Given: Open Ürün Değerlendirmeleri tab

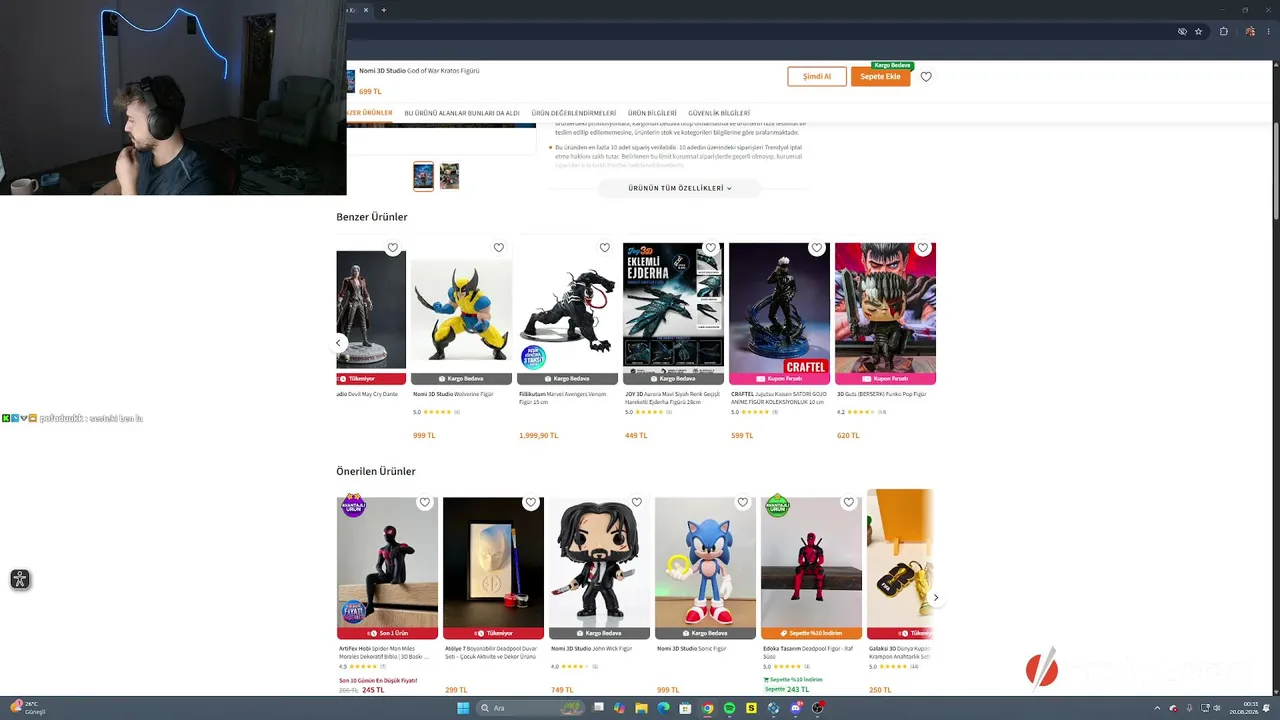Looking at the screenshot, I should (574, 113).
